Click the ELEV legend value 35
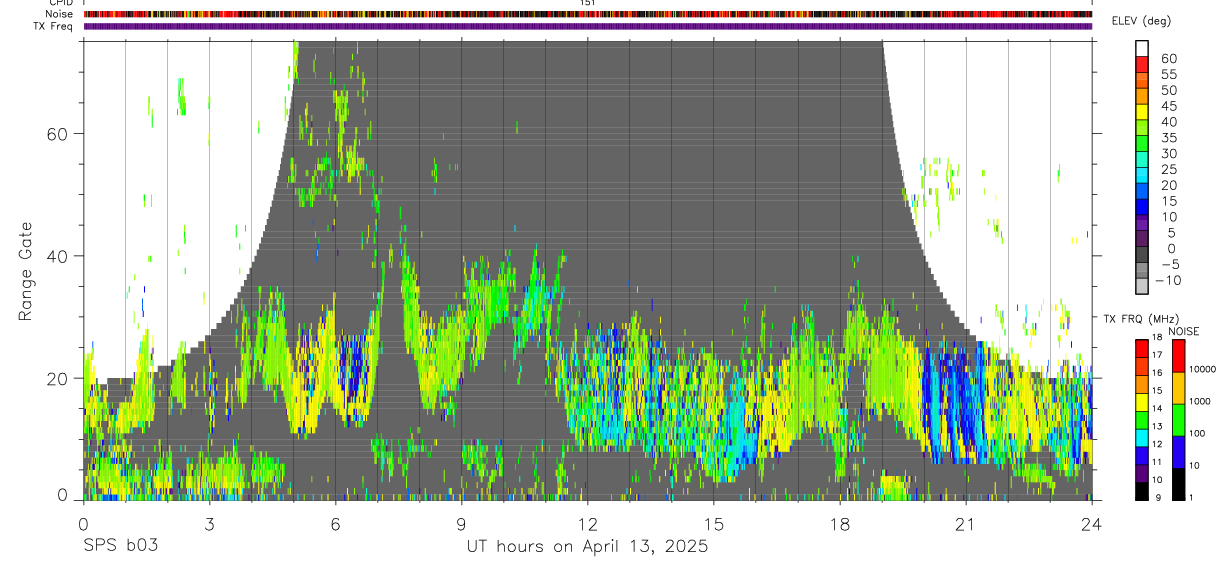The image size is (1228, 567). click(1168, 138)
